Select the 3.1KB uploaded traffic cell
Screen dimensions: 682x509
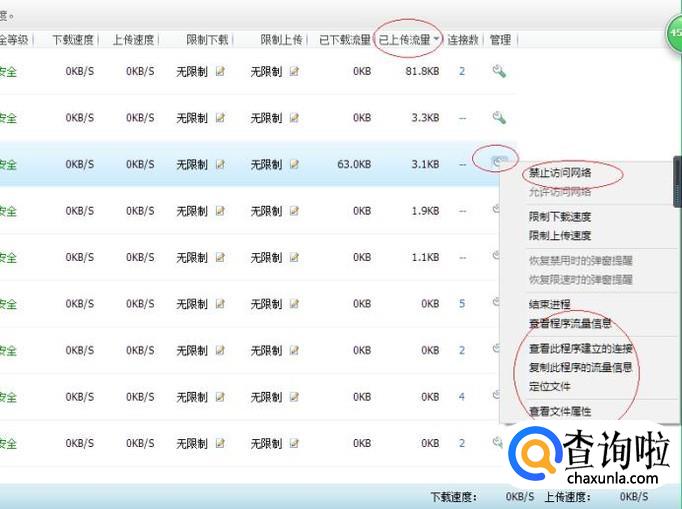425,164
